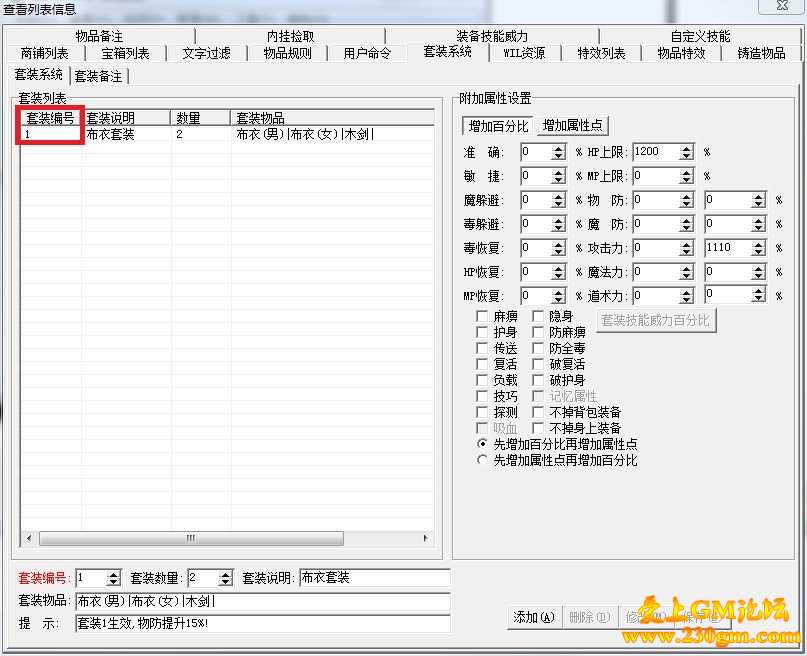This screenshot has height=656, width=807.
Task: Sort list by 套装编号 column header
Action: [x=51, y=118]
